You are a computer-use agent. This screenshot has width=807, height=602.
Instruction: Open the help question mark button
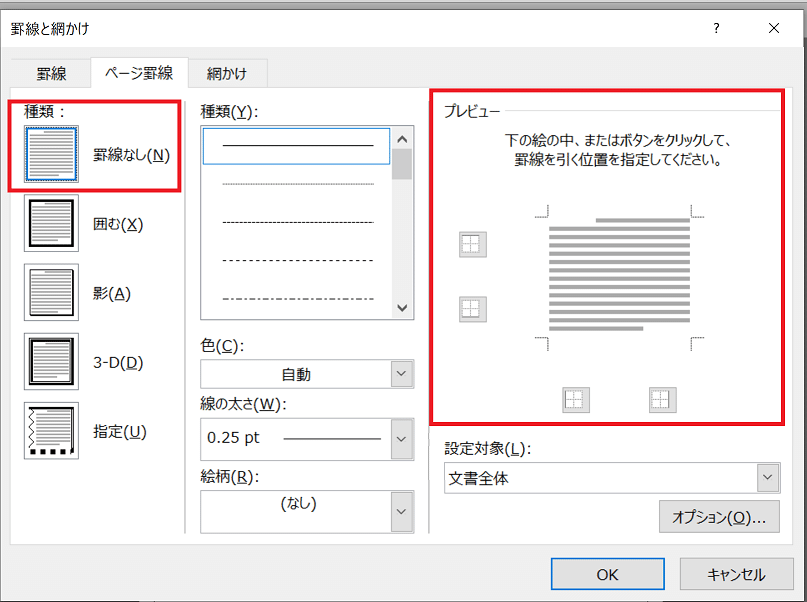coord(716,28)
